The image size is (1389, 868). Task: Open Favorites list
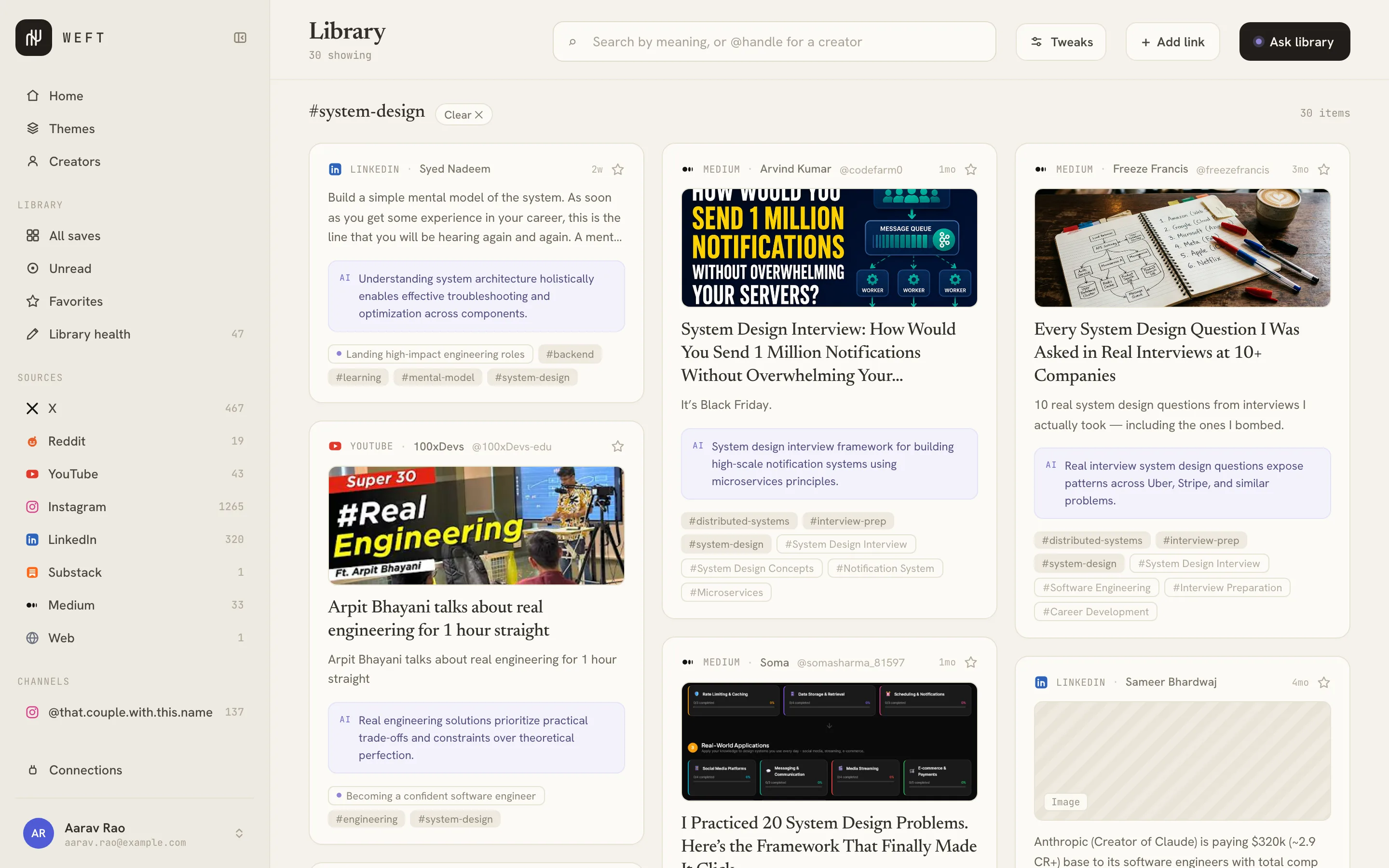point(135,301)
